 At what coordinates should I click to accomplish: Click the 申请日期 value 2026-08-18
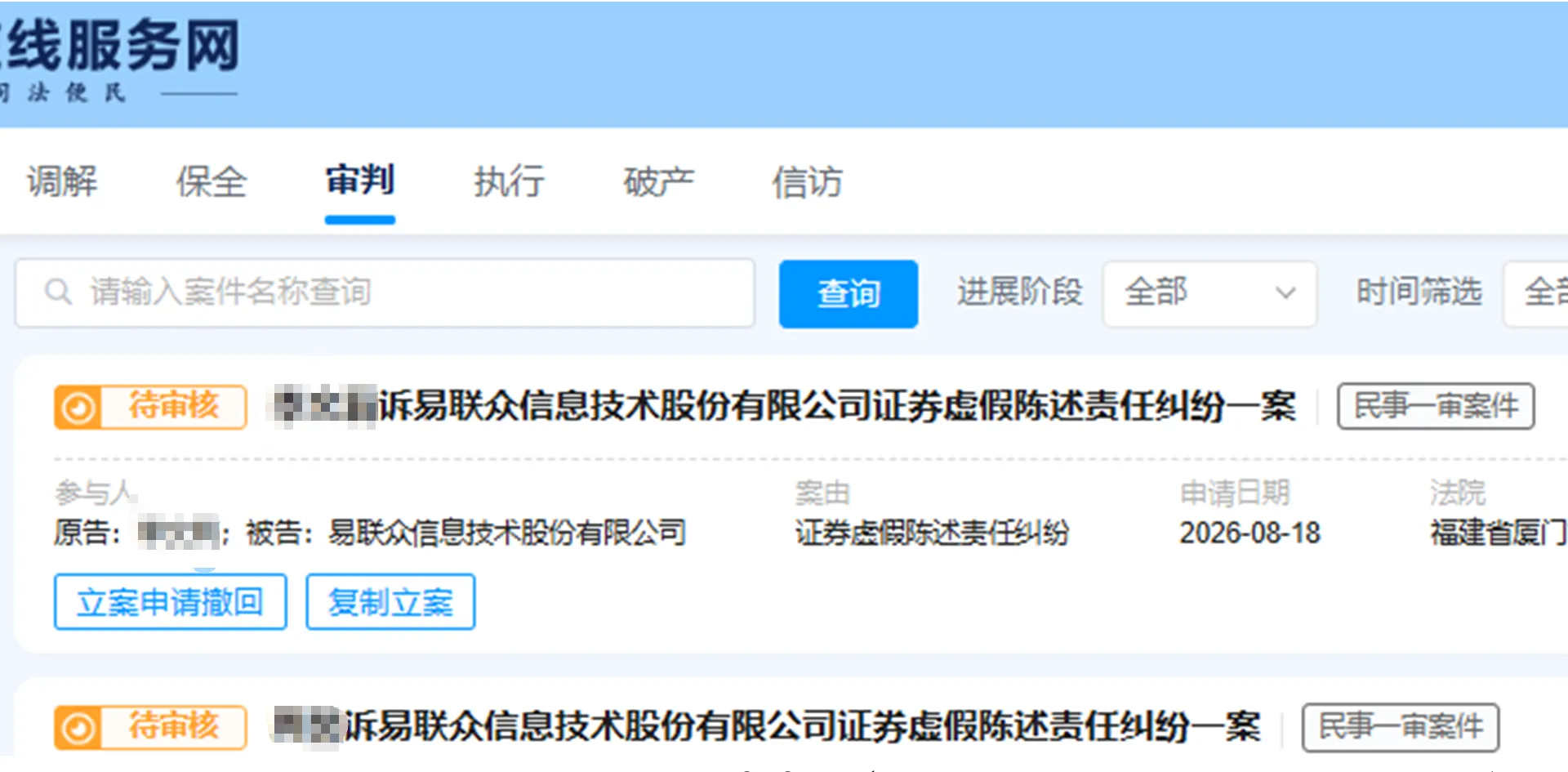[x=1249, y=533]
